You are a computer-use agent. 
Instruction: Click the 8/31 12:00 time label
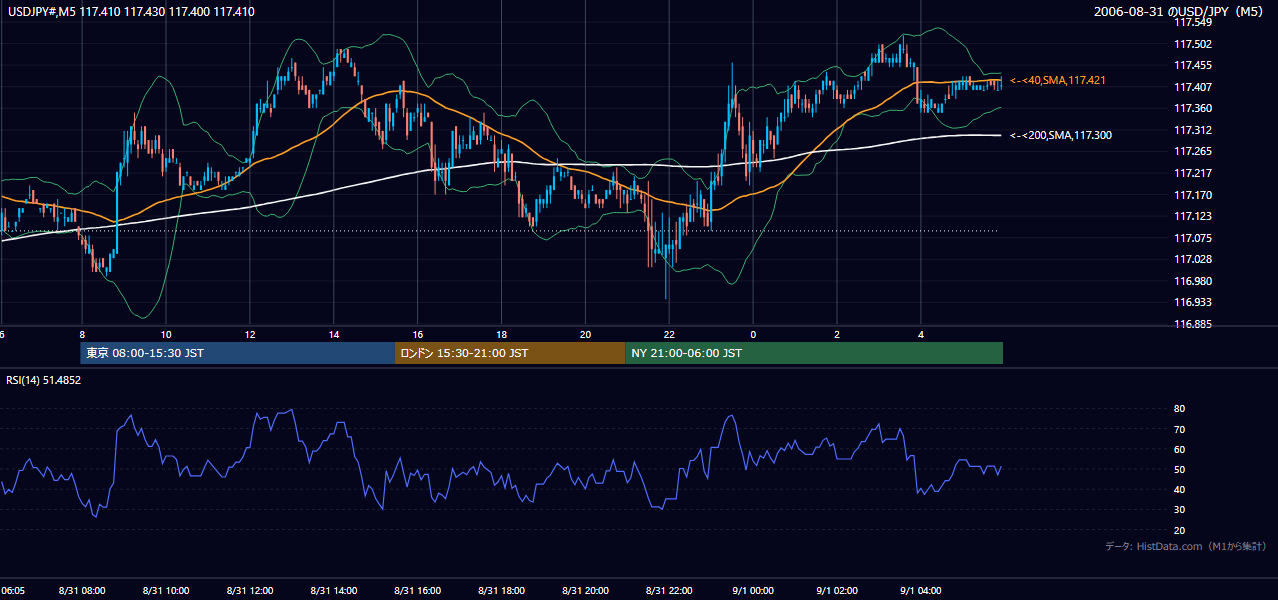coord(250,591)
